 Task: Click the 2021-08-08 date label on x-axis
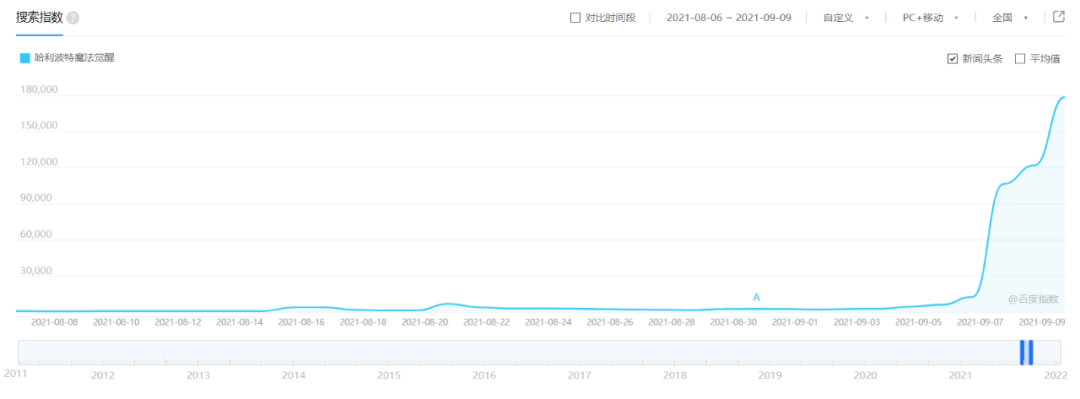coord(54,322)
